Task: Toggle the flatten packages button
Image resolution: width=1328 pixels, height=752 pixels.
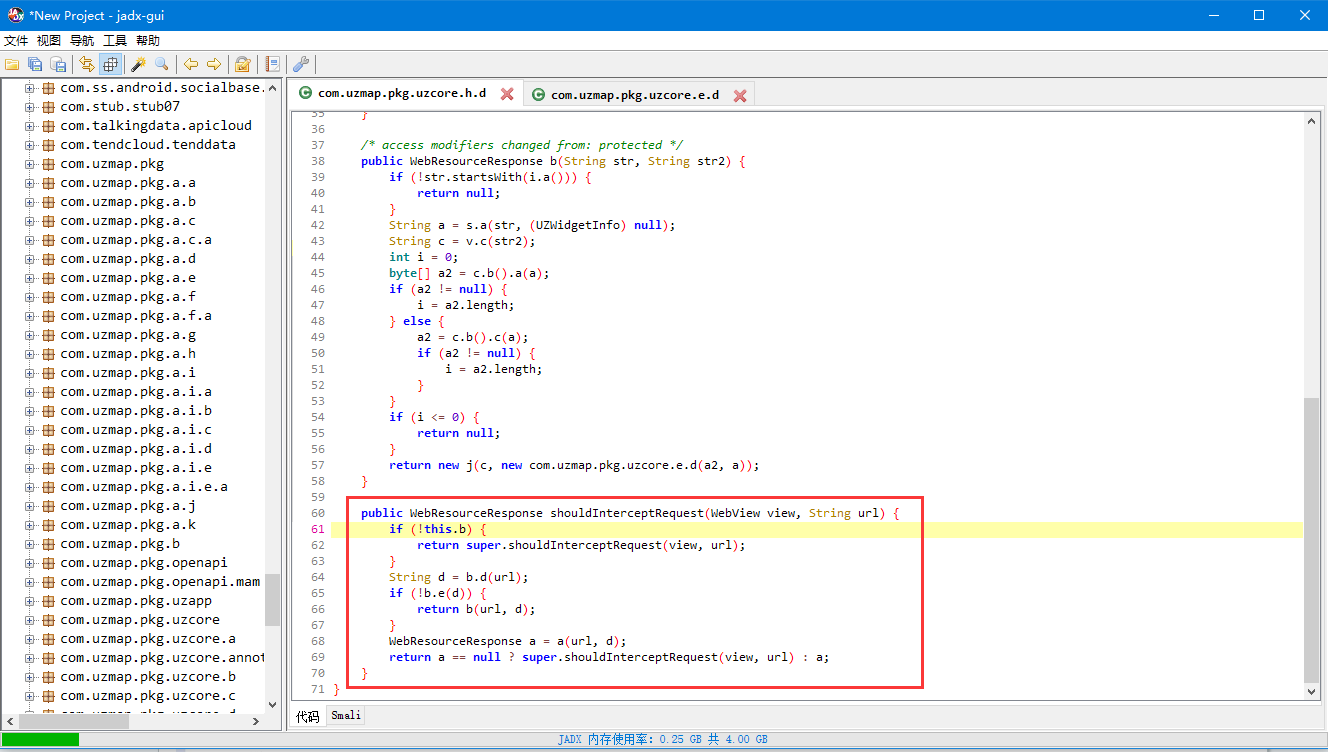Action: pyautogui.click(x=110, y=65)
